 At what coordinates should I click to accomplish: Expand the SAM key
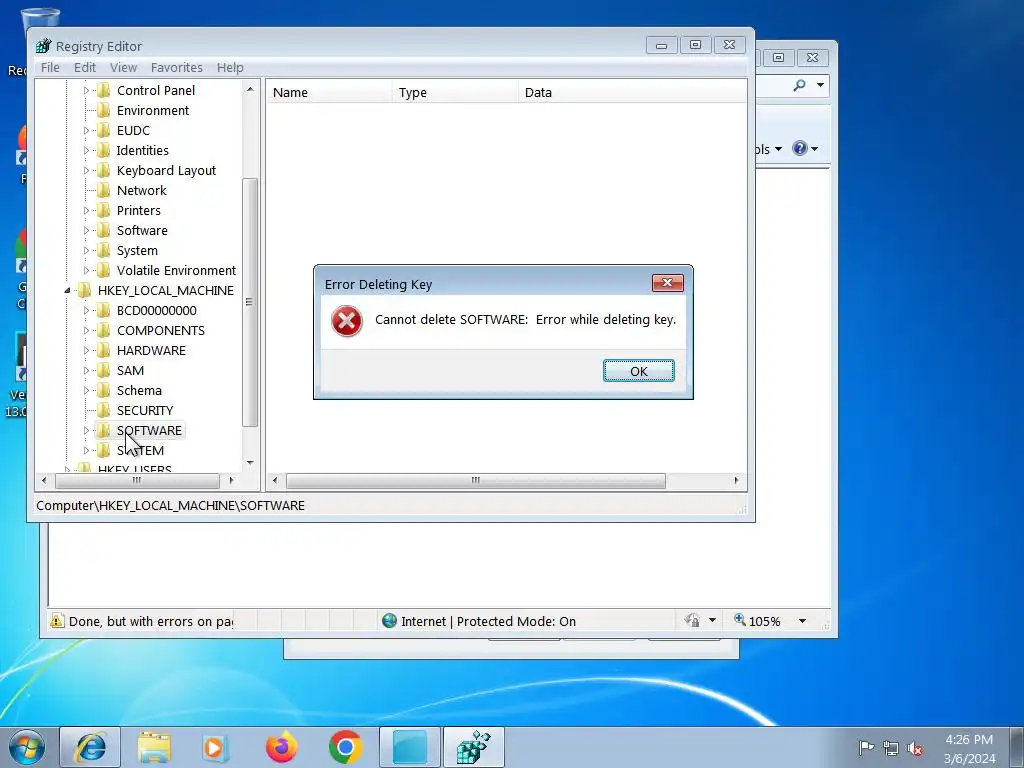[x=86, y=370]
